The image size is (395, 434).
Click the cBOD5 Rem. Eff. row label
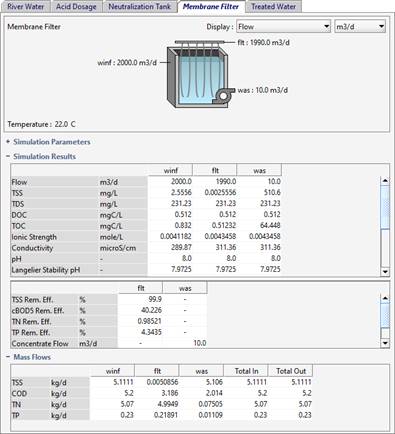(x=38, y=311)
